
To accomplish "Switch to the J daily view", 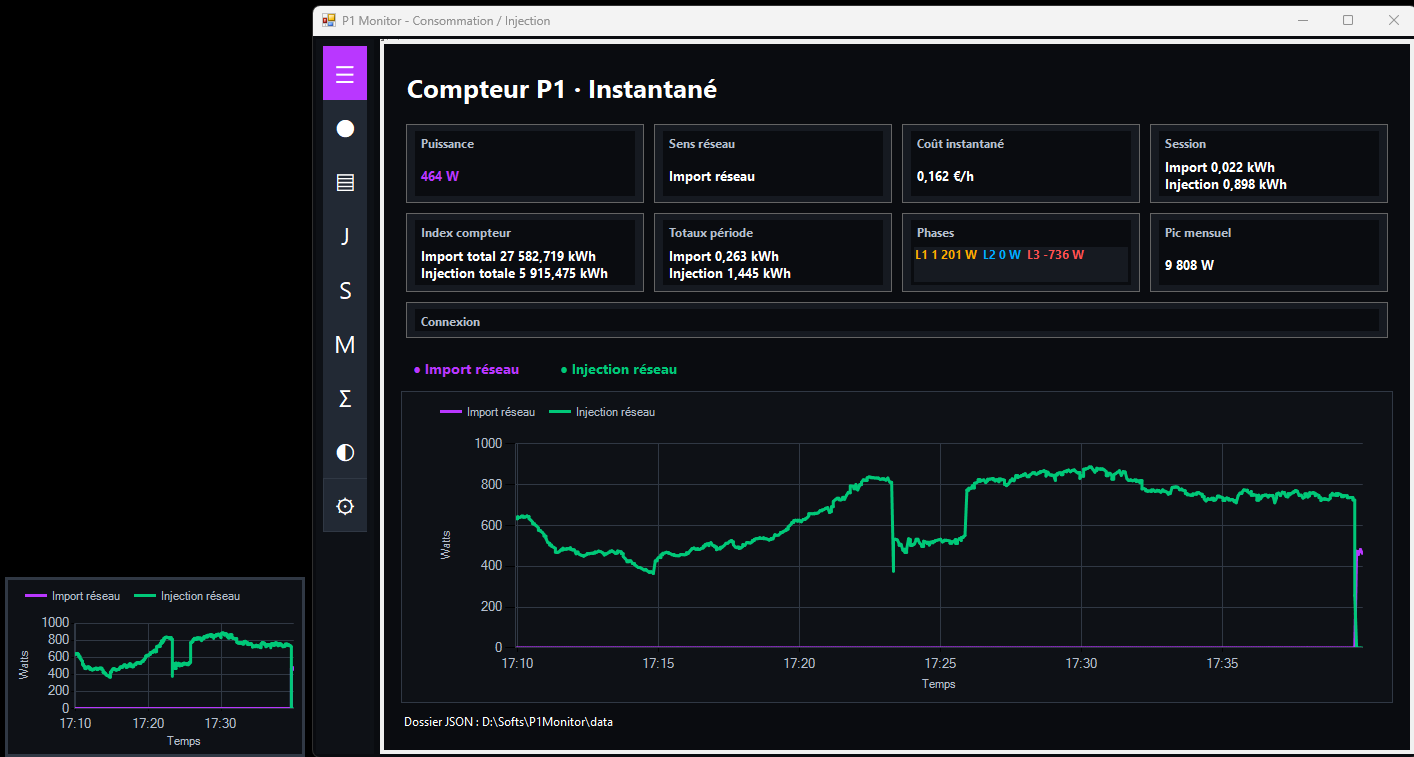I will [x=345, y=236].
